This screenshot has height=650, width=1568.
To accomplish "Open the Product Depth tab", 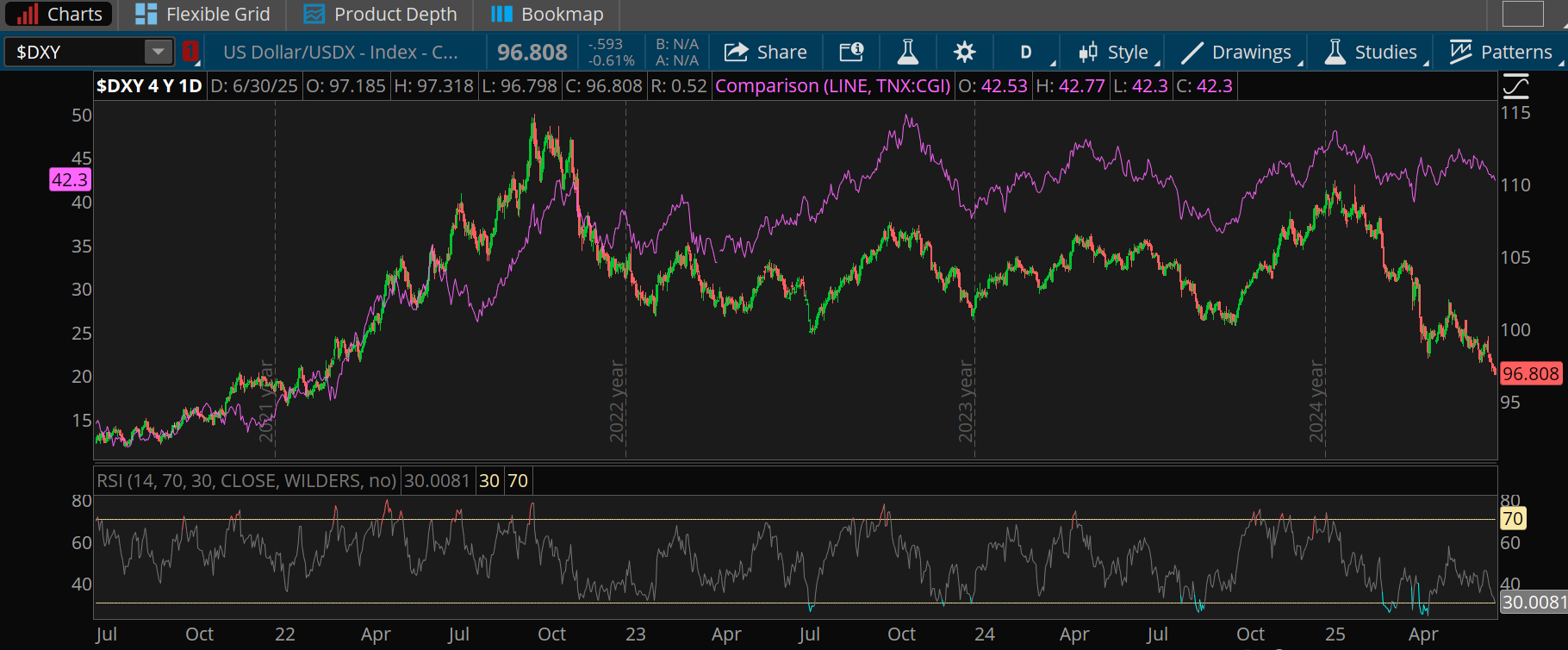I will [380, 14].
